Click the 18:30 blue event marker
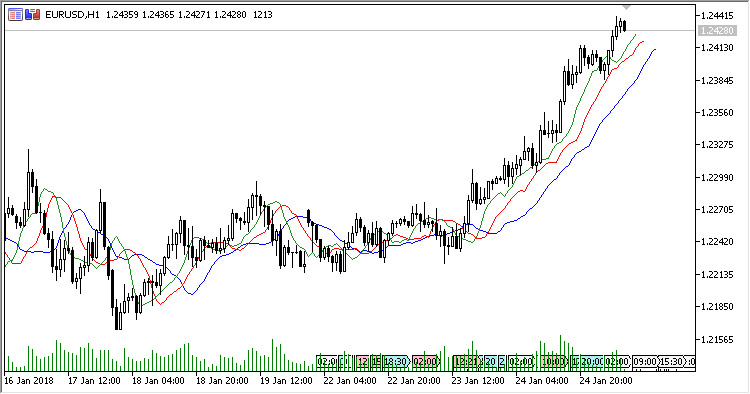750x394 pixels. 396,361
